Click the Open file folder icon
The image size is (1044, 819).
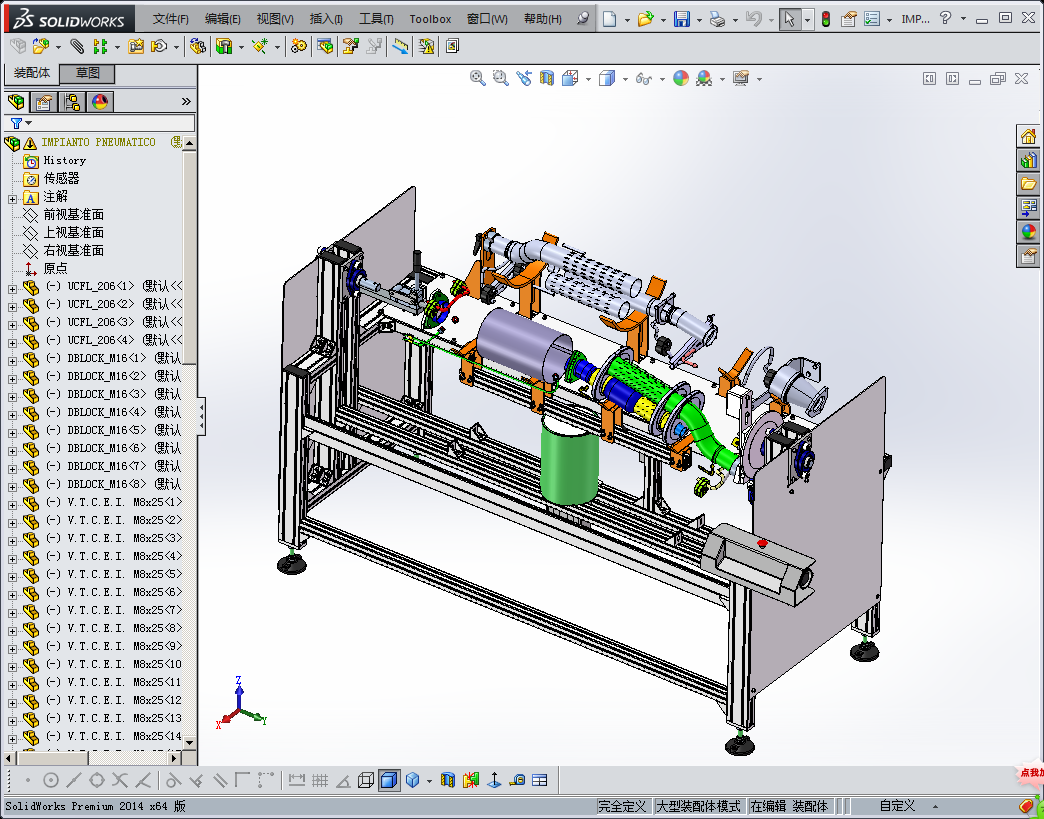[x=645, y=19]
